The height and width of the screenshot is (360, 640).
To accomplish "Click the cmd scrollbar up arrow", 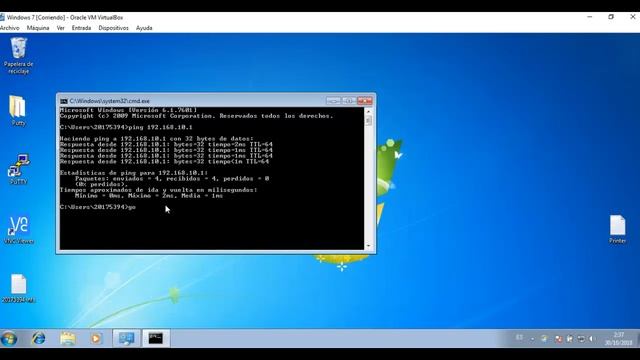I will pyautogui.click(x=368, y=111).
